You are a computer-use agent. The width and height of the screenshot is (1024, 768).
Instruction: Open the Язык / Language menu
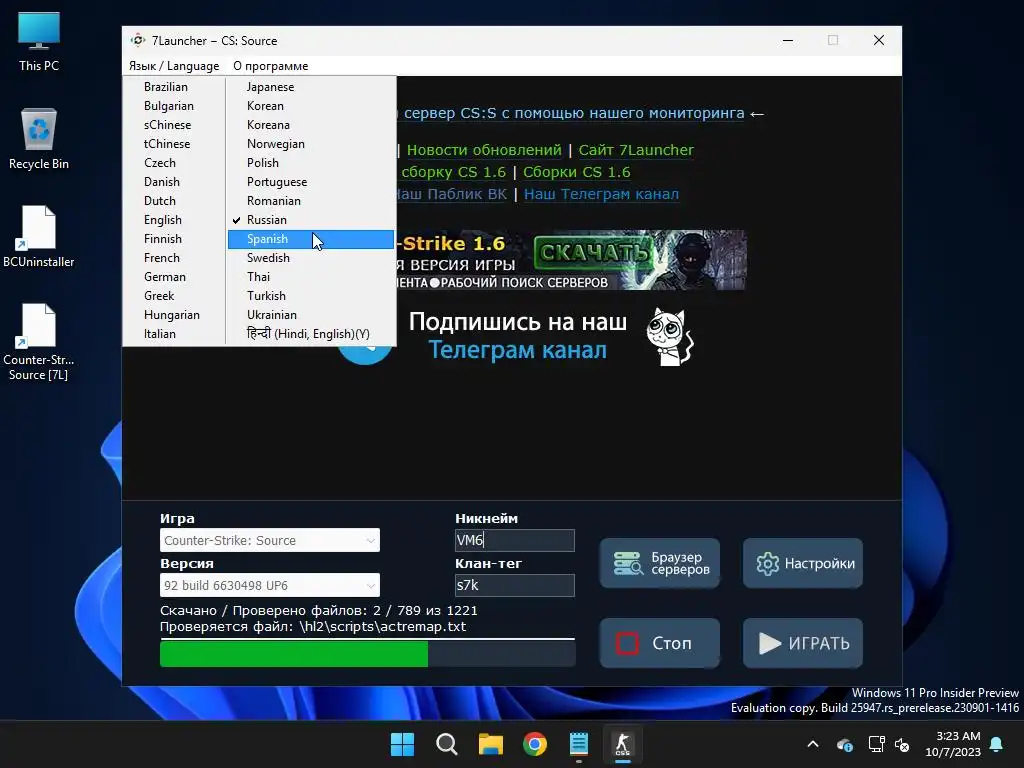pos(174,66)
